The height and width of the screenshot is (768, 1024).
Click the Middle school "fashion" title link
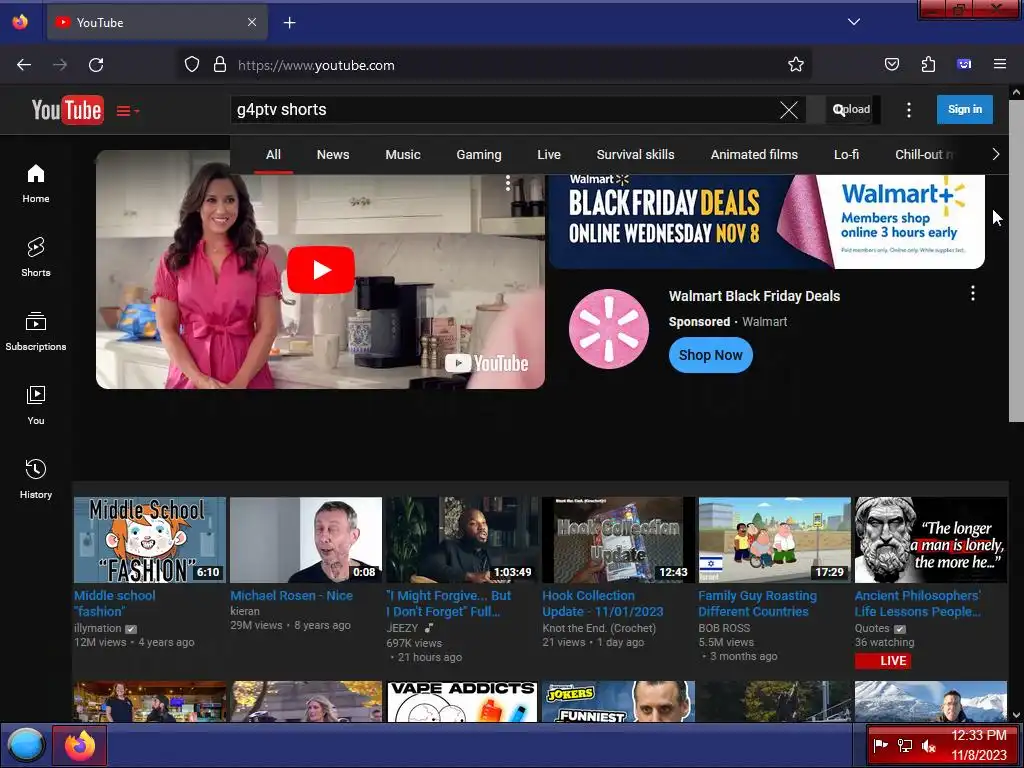pyautogui.click(x=114, y=603)
